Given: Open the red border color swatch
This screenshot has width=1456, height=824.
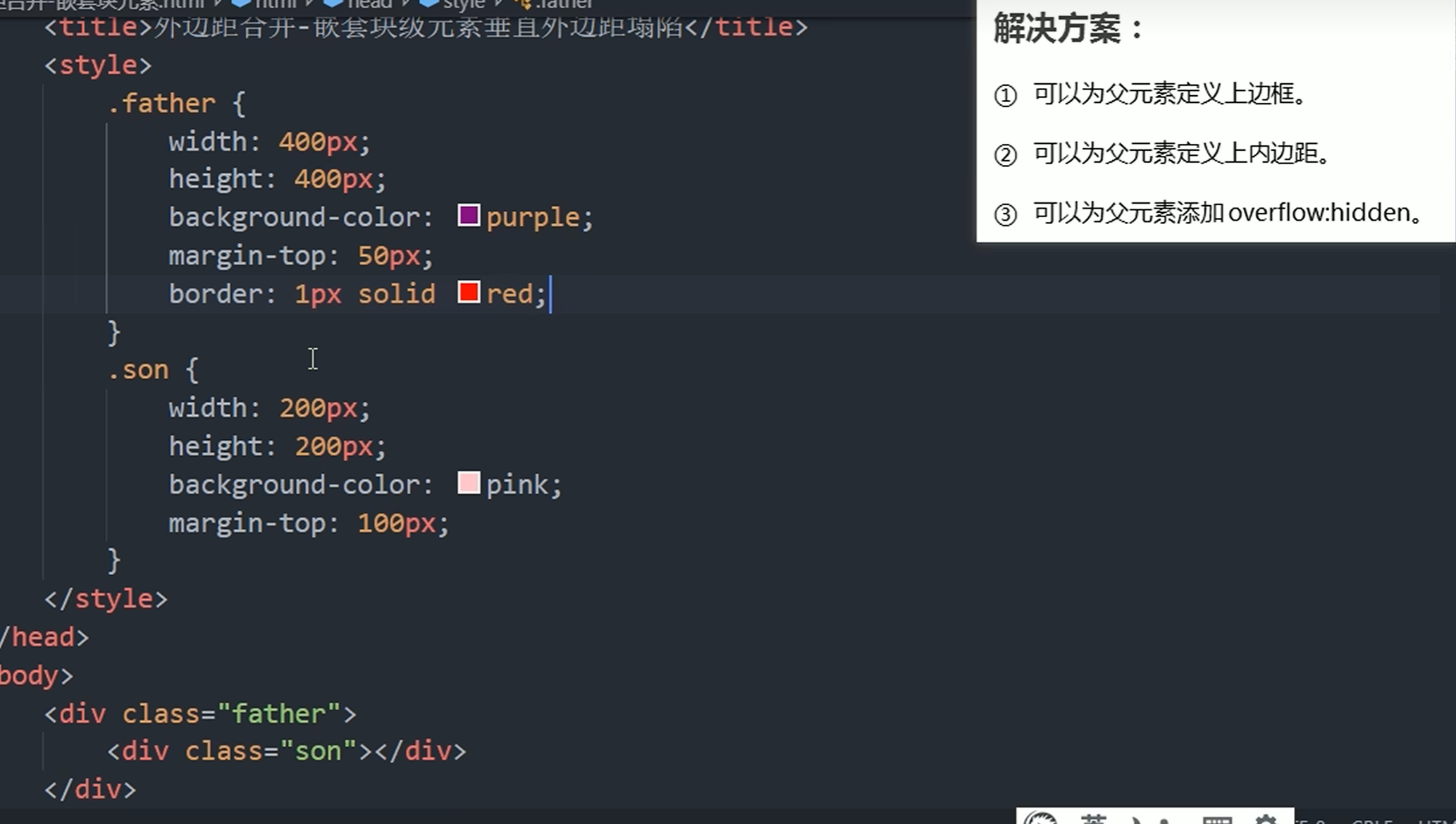Looking at the screenshot, I should click(x=469, y=292).
